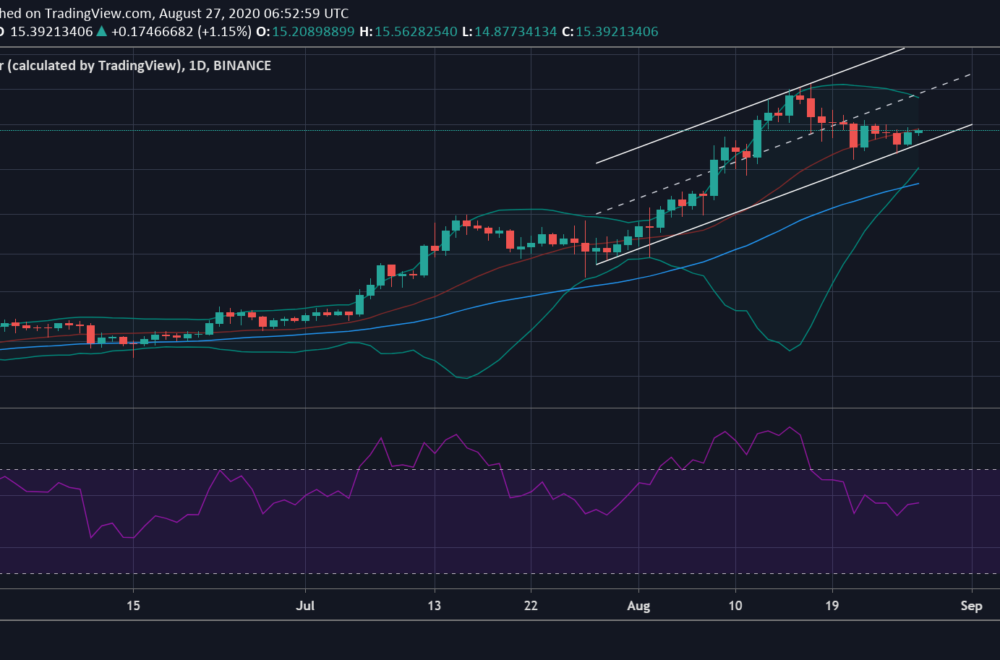Click the open value O:15.20898899
The width and height of the screenshot is (1000, 660).
(305, 31)
